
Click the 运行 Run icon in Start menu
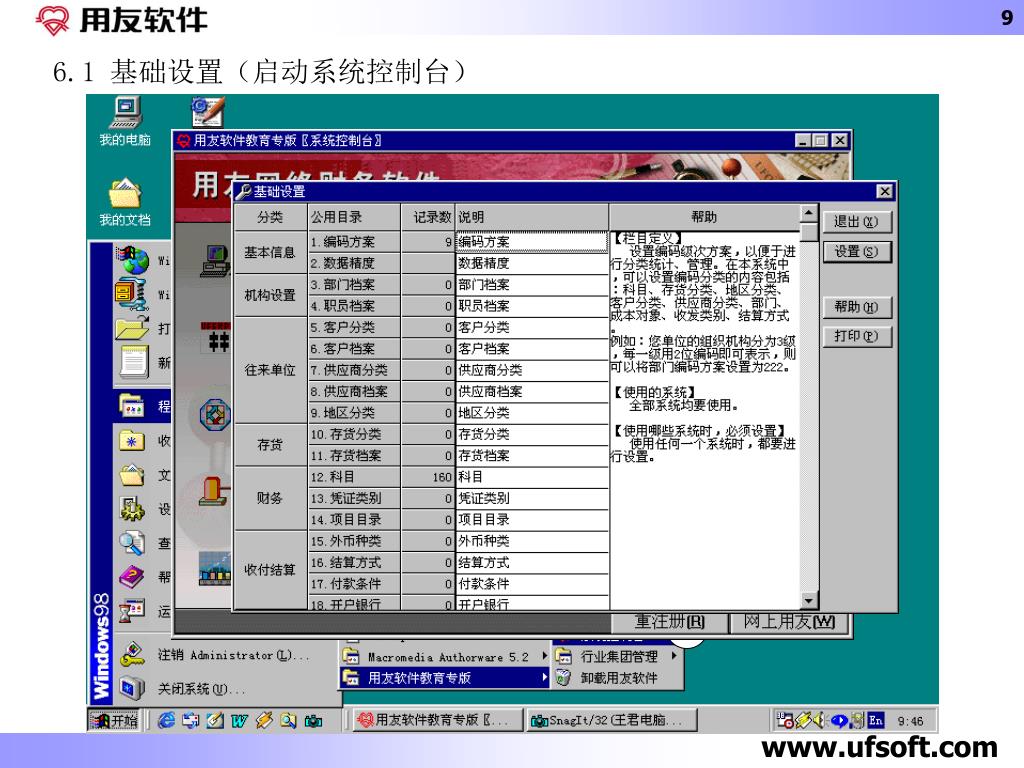132,611
